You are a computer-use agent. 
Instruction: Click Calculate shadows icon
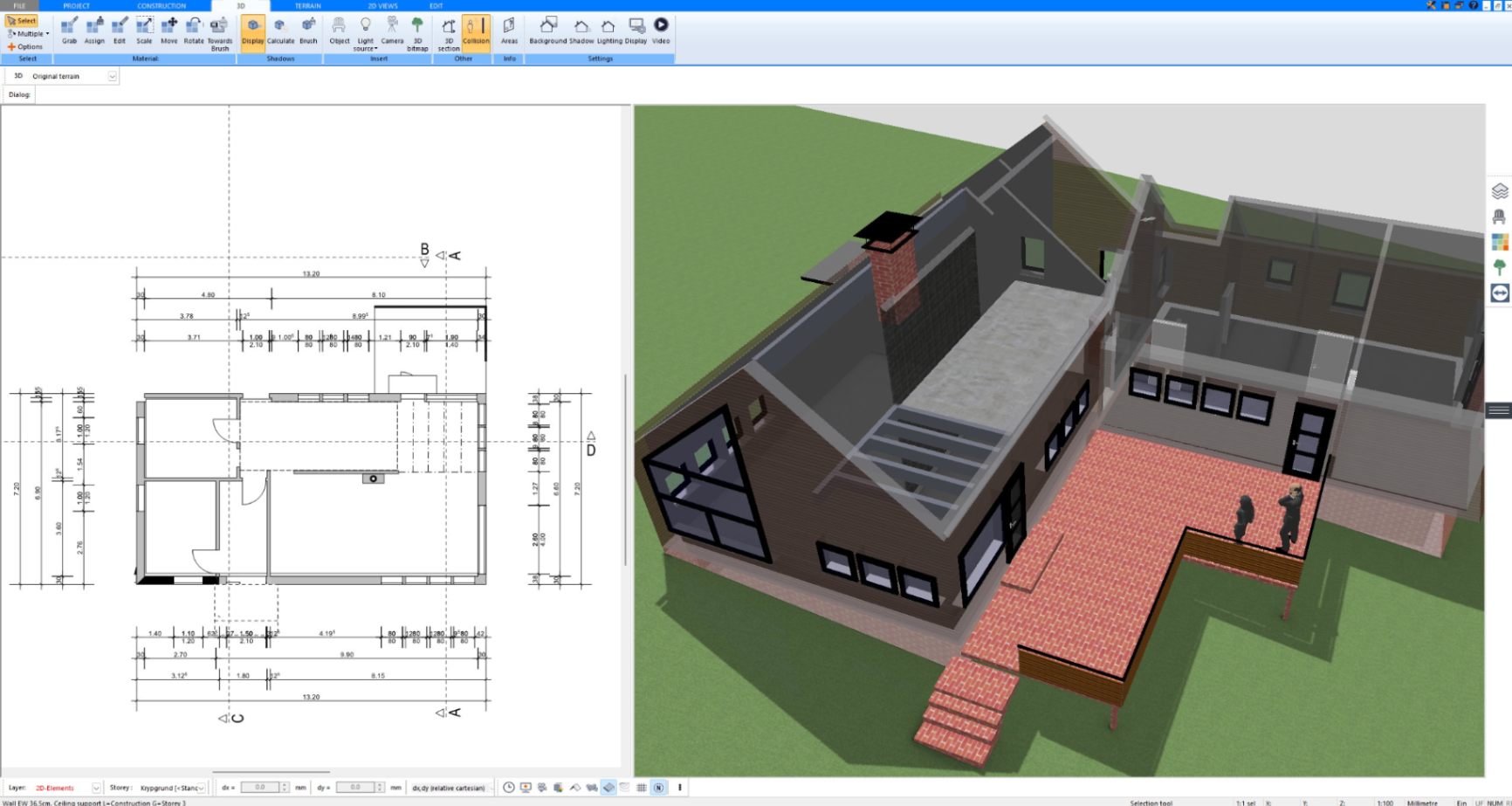point(280,30)
